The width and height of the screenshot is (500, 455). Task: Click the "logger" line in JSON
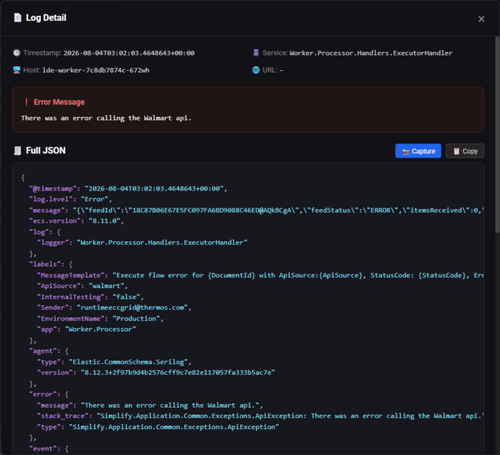click(x=142, y=243)
